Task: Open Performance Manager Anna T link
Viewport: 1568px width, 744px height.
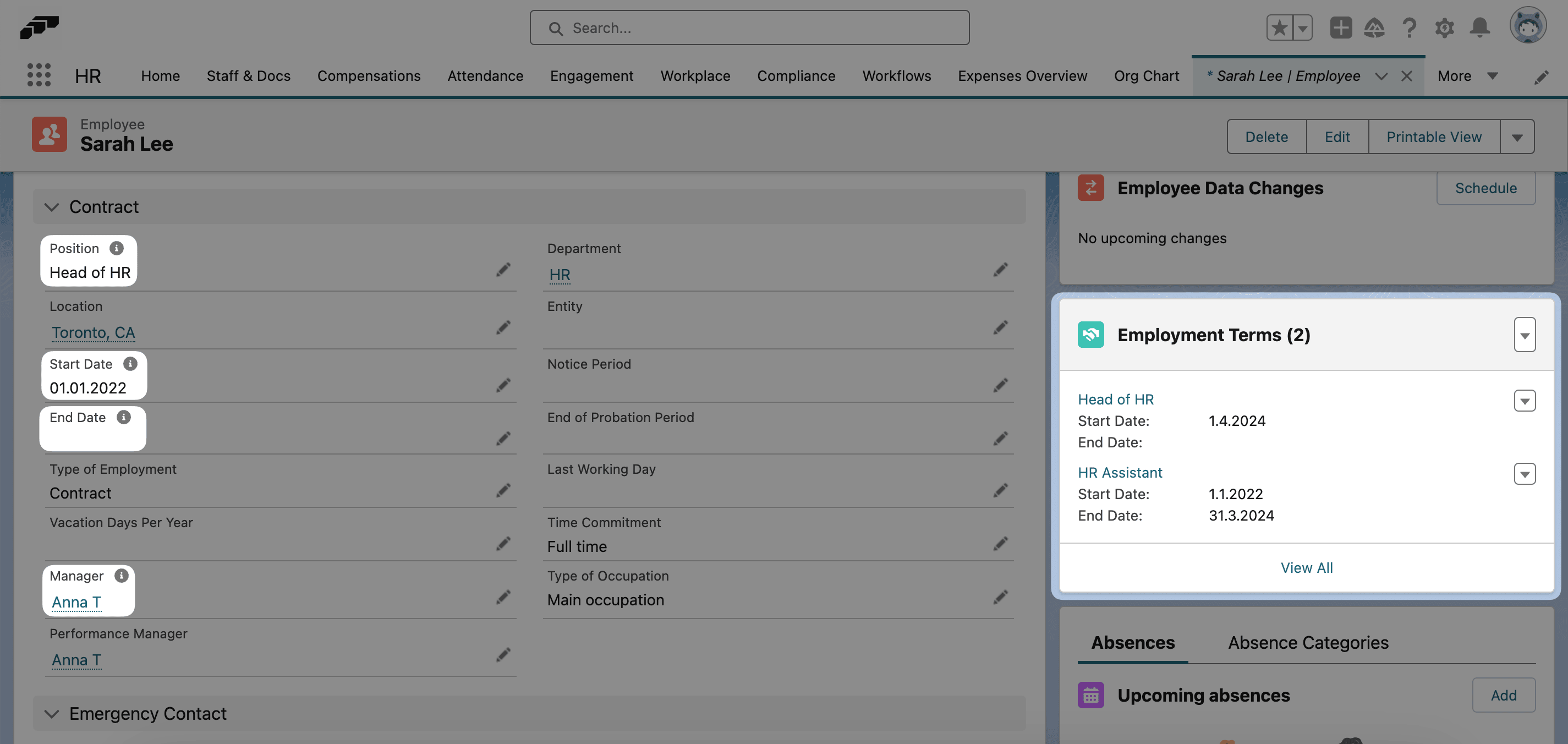Action: [76, 660]
